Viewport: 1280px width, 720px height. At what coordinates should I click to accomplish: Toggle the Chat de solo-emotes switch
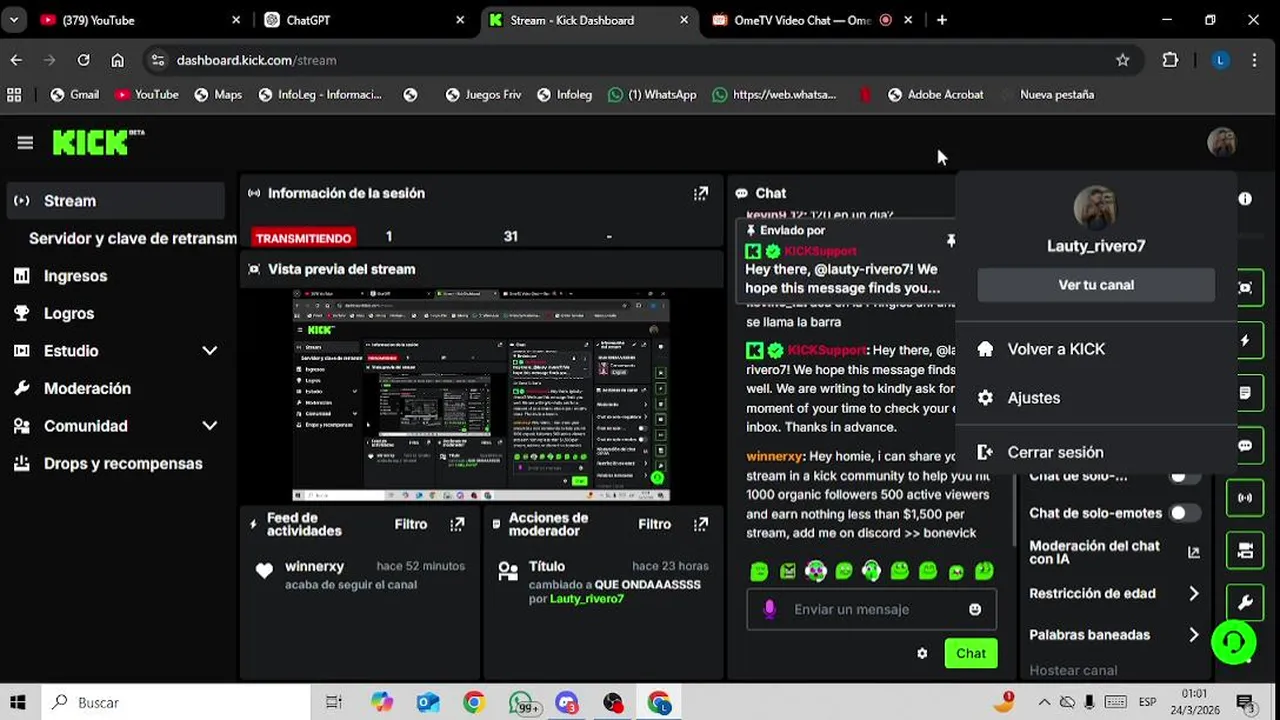tap(1184, 513)
